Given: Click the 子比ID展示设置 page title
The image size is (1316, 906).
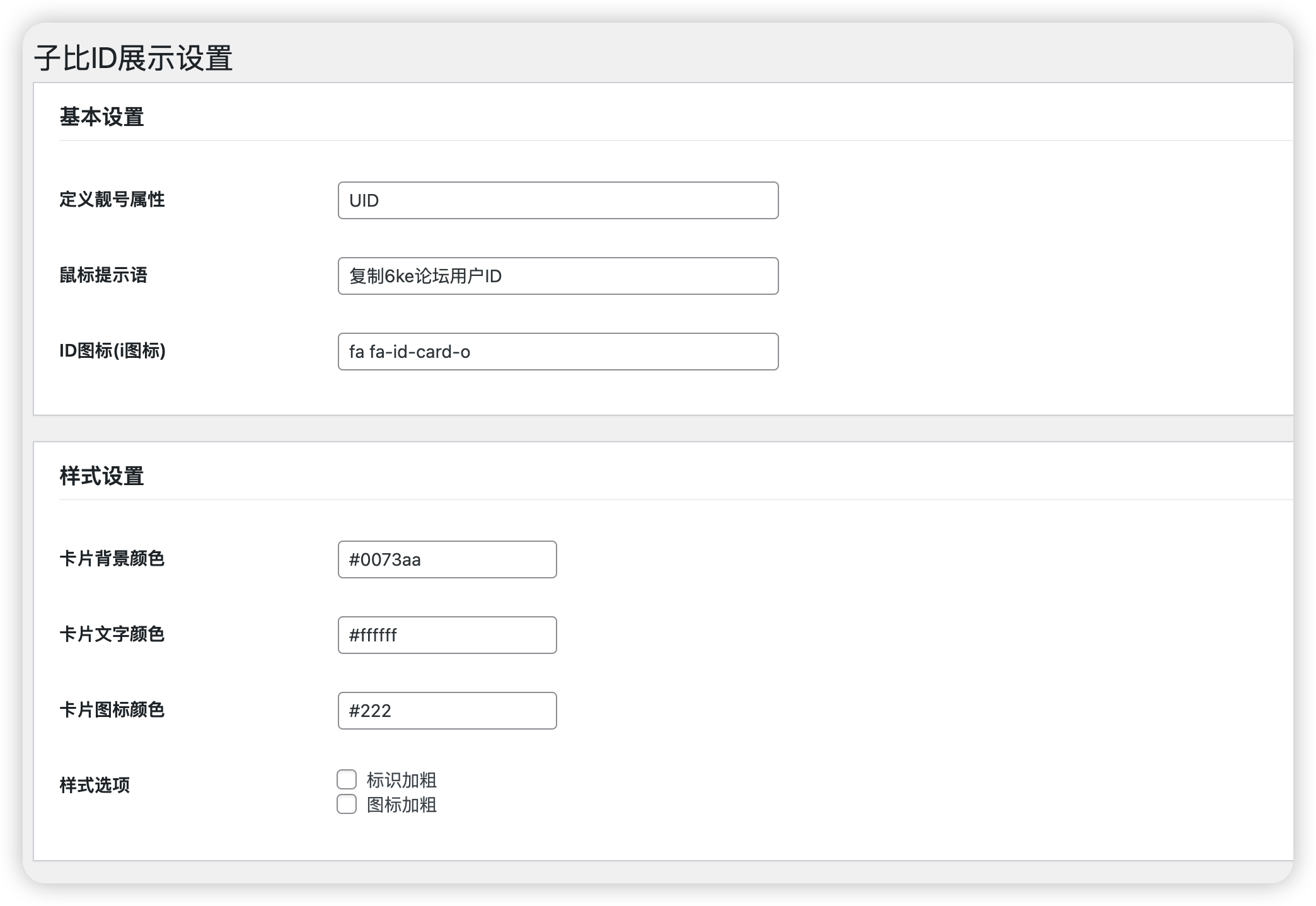Looking at the screenshot, I should click(x=134, y=59).
